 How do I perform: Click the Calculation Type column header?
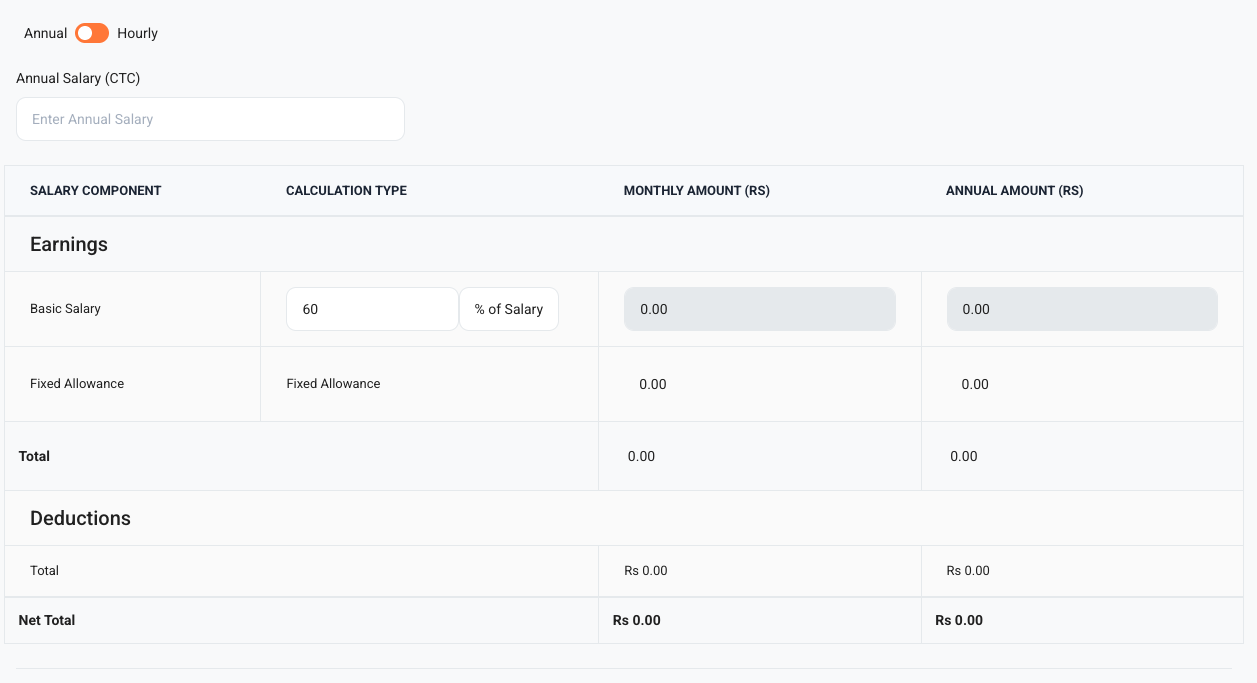346,190
